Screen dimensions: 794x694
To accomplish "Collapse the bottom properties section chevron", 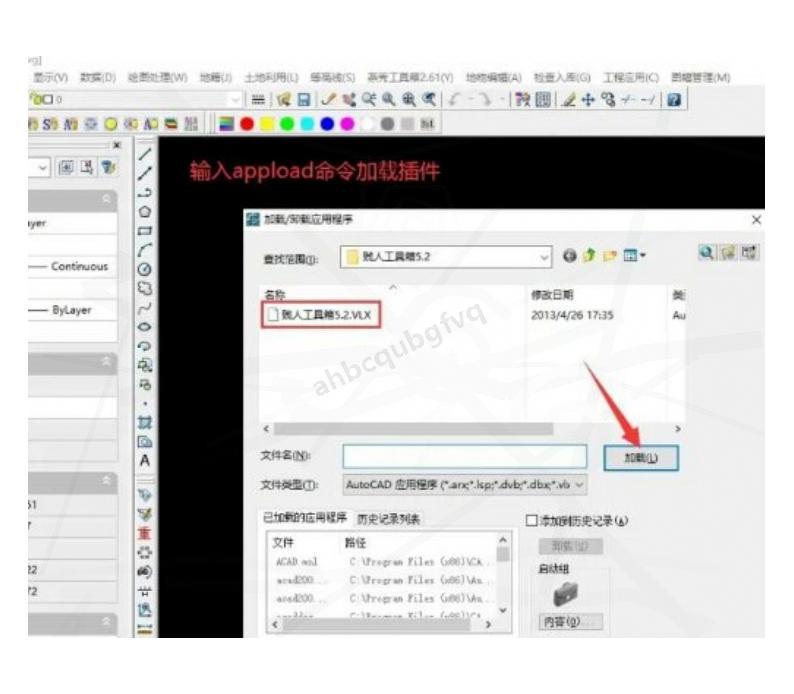I will click(106, 621).
